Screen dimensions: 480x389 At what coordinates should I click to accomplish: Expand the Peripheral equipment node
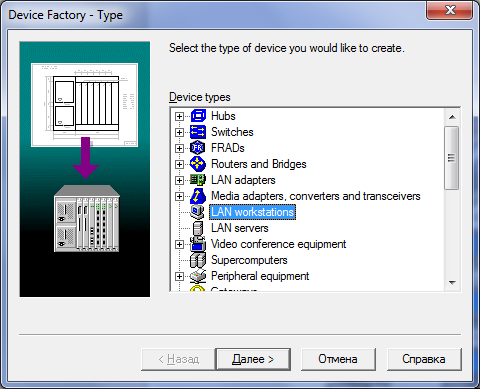click(x=179, y=276)
